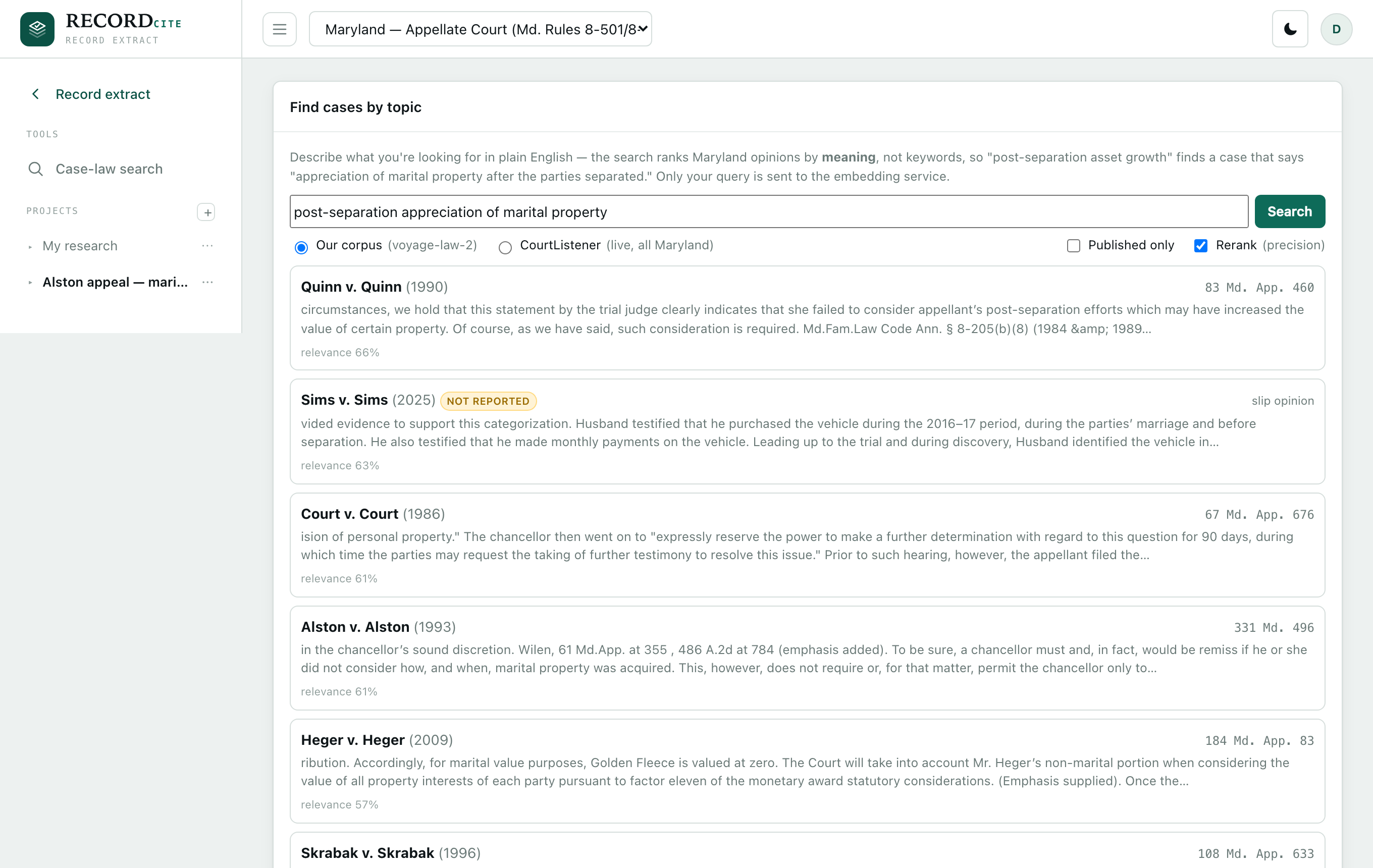Select the CourtListener radio button
Screen dimensions: 1373x868
click(x=505, y=247)
